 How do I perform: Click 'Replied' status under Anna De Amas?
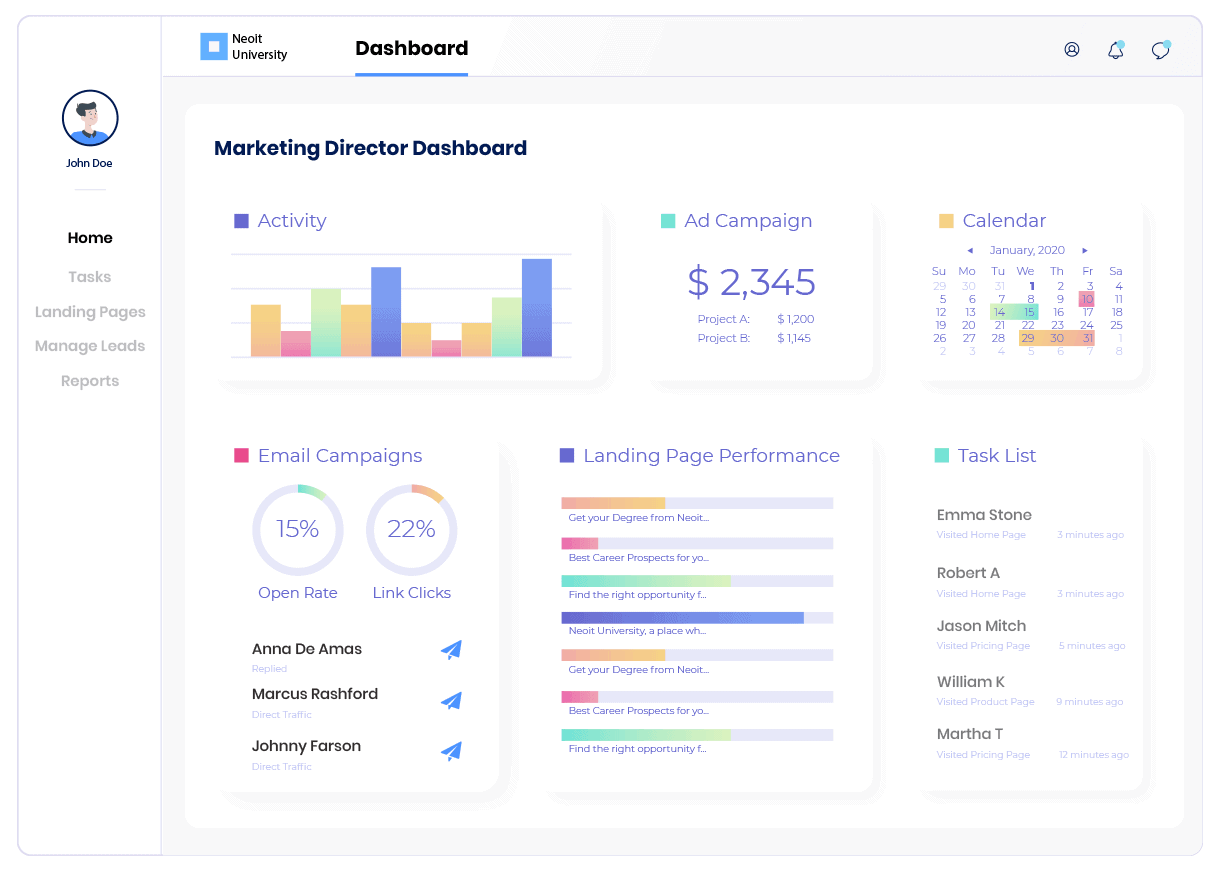pyautogui.click(x=269, y=669)
